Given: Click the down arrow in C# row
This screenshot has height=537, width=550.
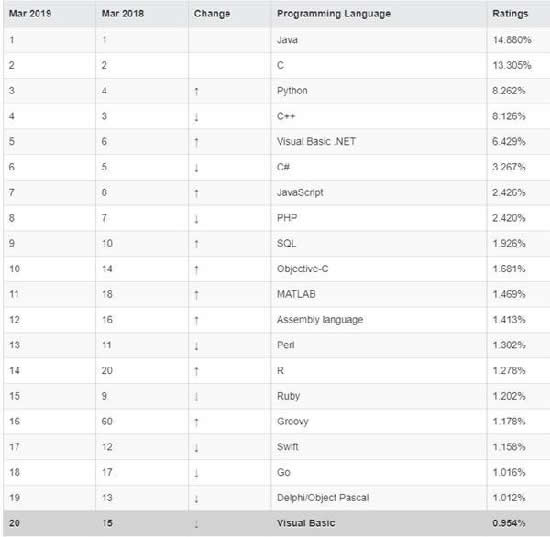Looking at the screenshot, I should [x=196, y=168].
